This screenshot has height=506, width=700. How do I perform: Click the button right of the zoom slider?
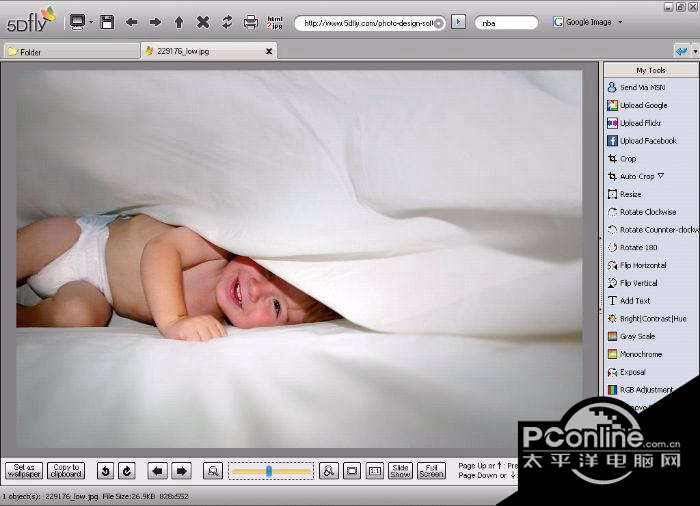click(x=329, y=471)
